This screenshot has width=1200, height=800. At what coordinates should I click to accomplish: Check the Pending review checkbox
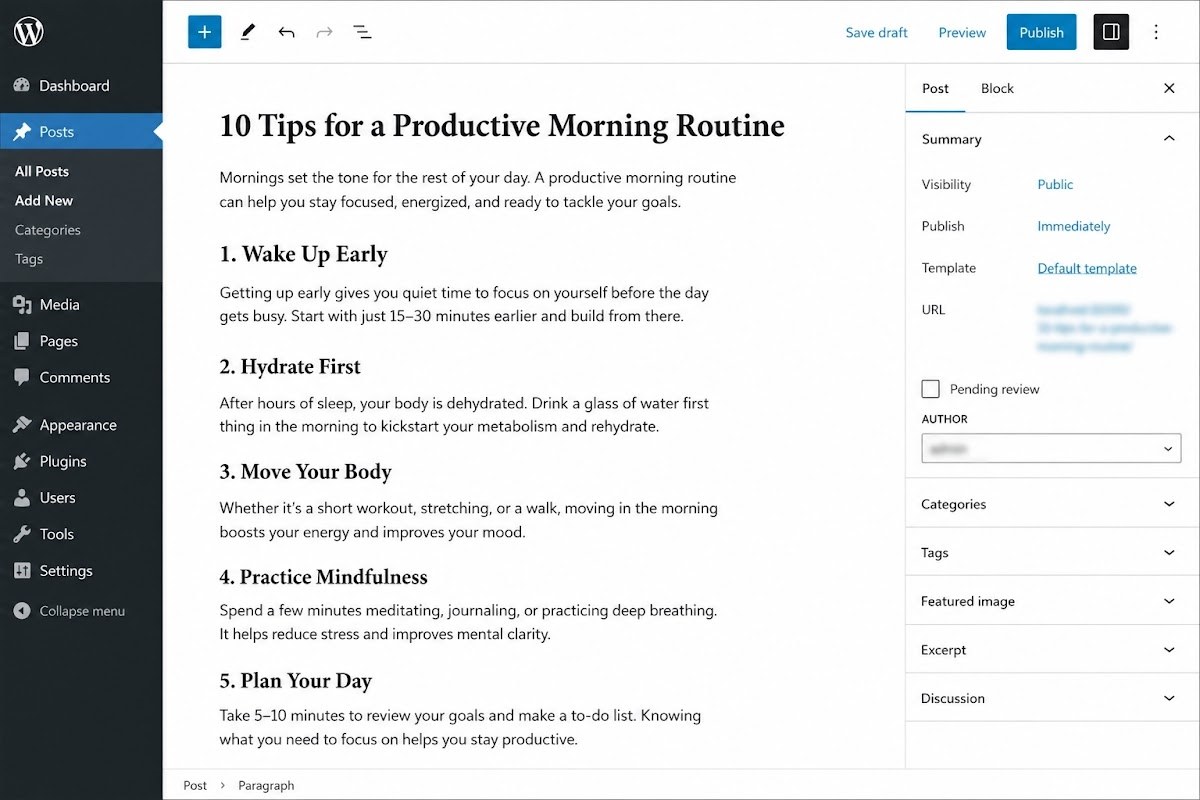[x=931, y=389]
